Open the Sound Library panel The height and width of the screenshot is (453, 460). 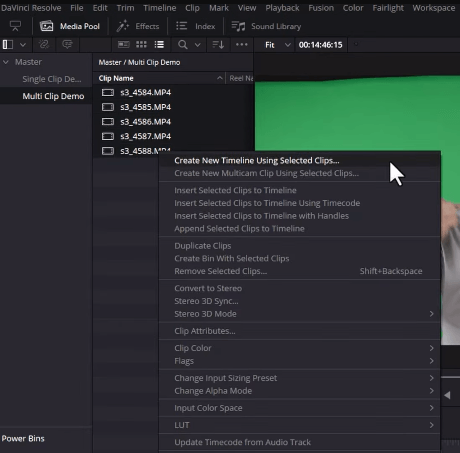pos(266,26)
